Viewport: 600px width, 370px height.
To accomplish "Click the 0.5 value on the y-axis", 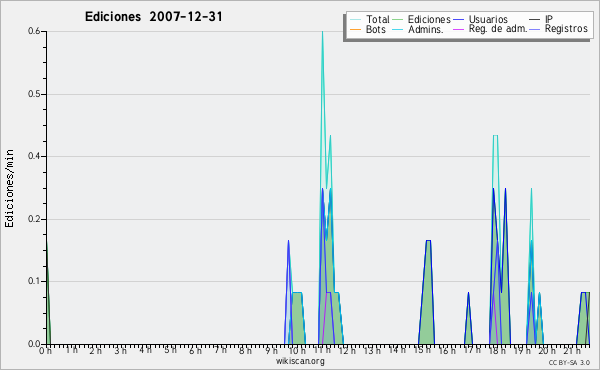I will point(34,94).
